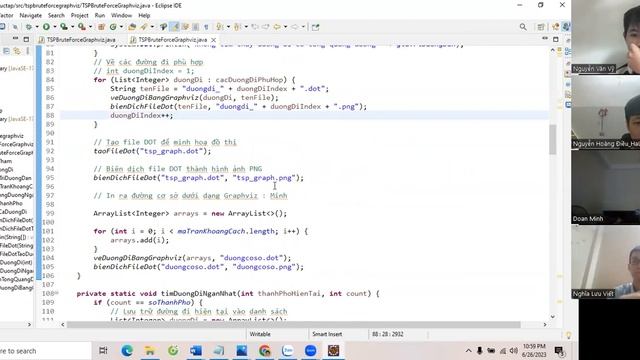Open the Navigate menu
640x360 pixels.
pyautogui.click(x=31, y=16)
